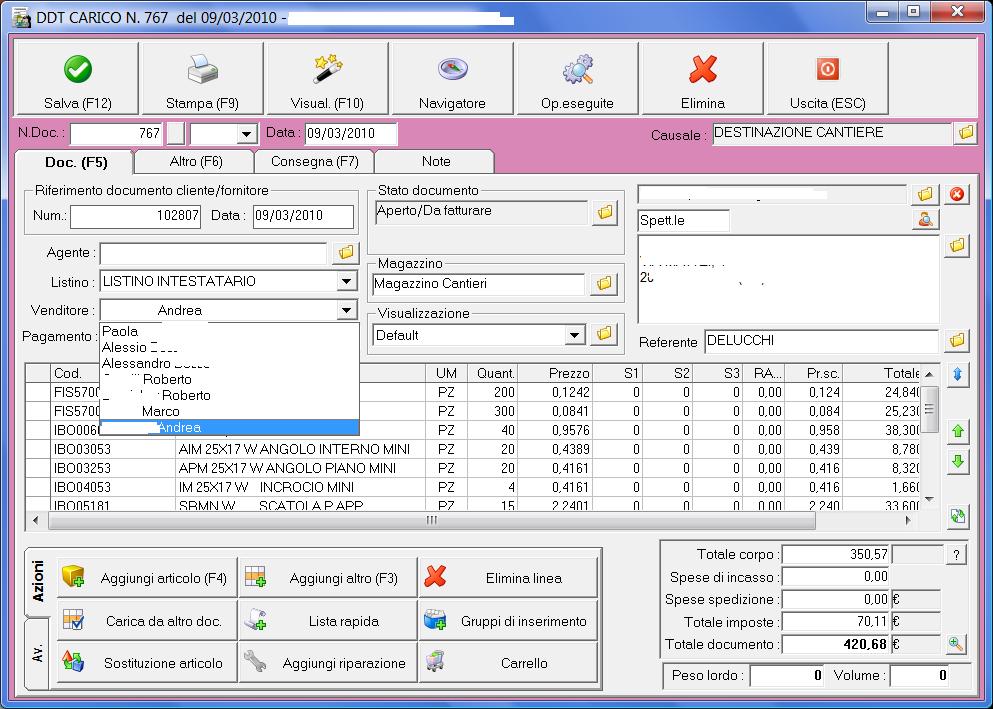Delete document with Elimina red X

pyautogui.click(x=703, y=80)
